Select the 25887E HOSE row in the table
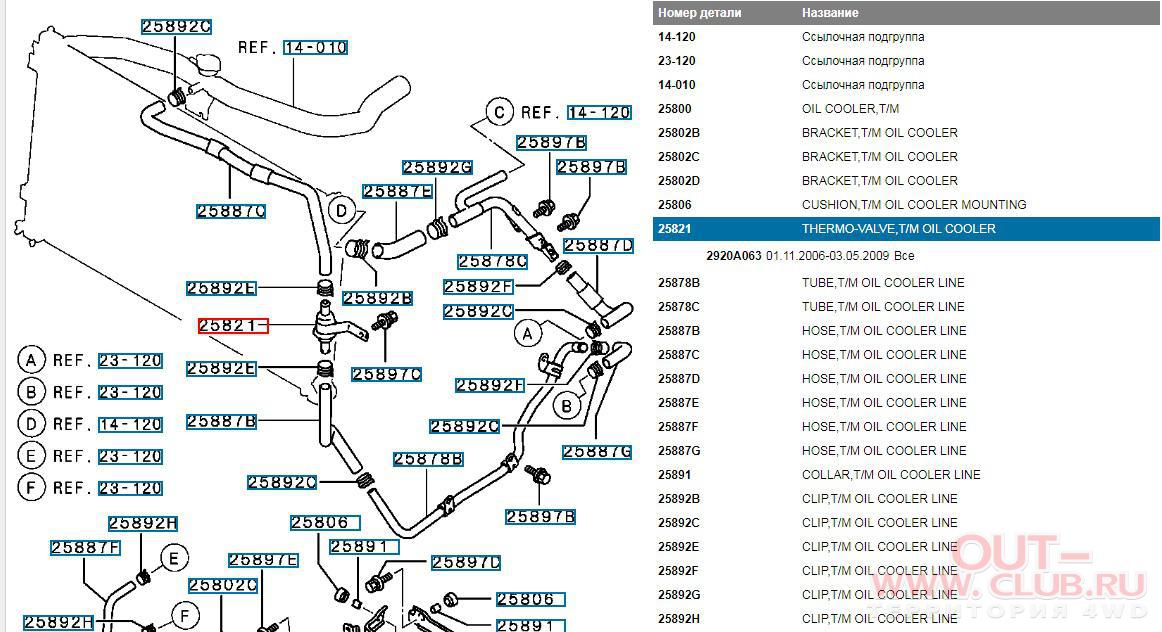 [x=906, y=402]
